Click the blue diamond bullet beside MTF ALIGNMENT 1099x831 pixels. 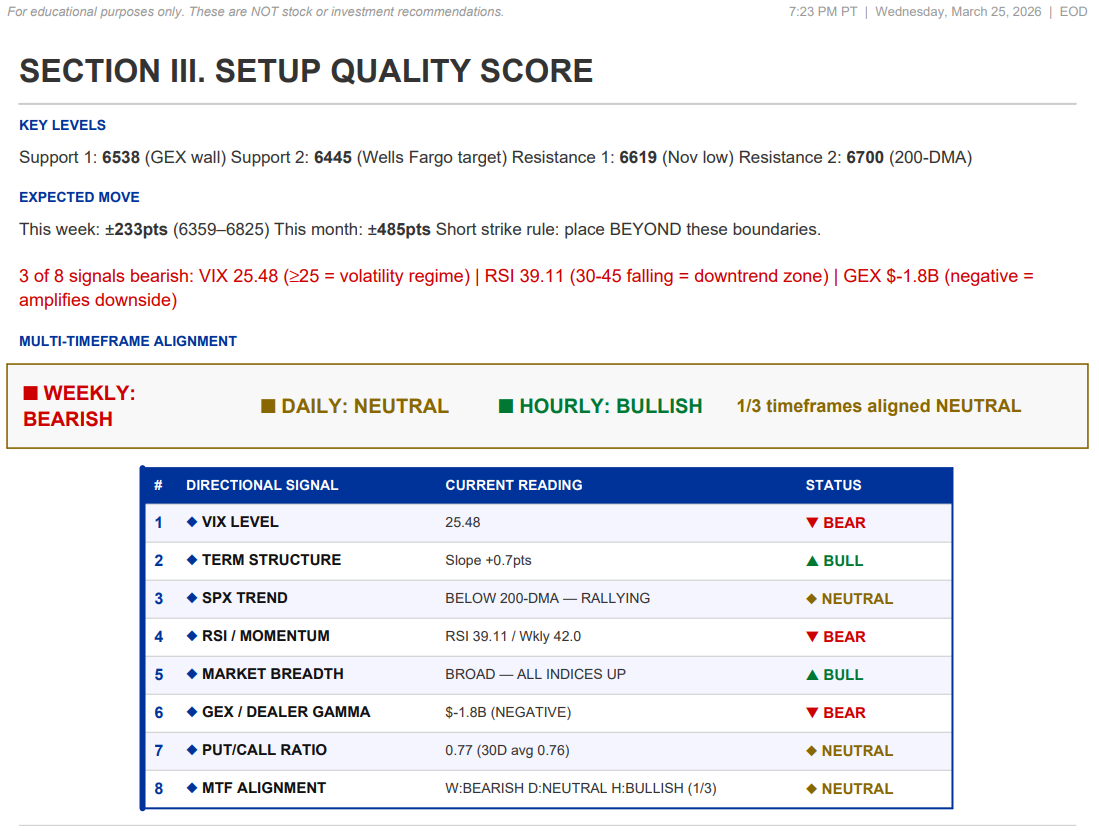(192, 788)
